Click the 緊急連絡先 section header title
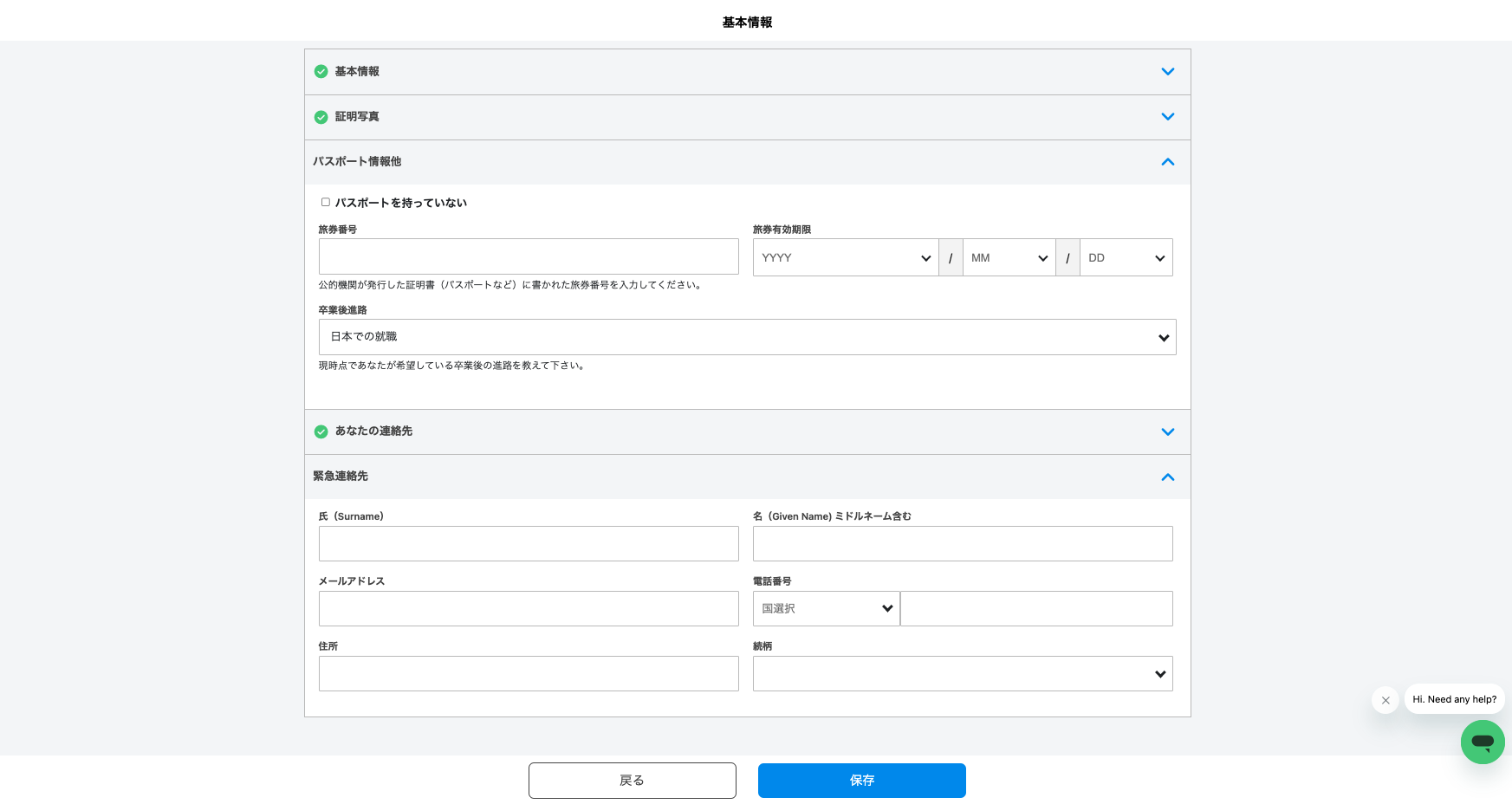 pos(341,476)
